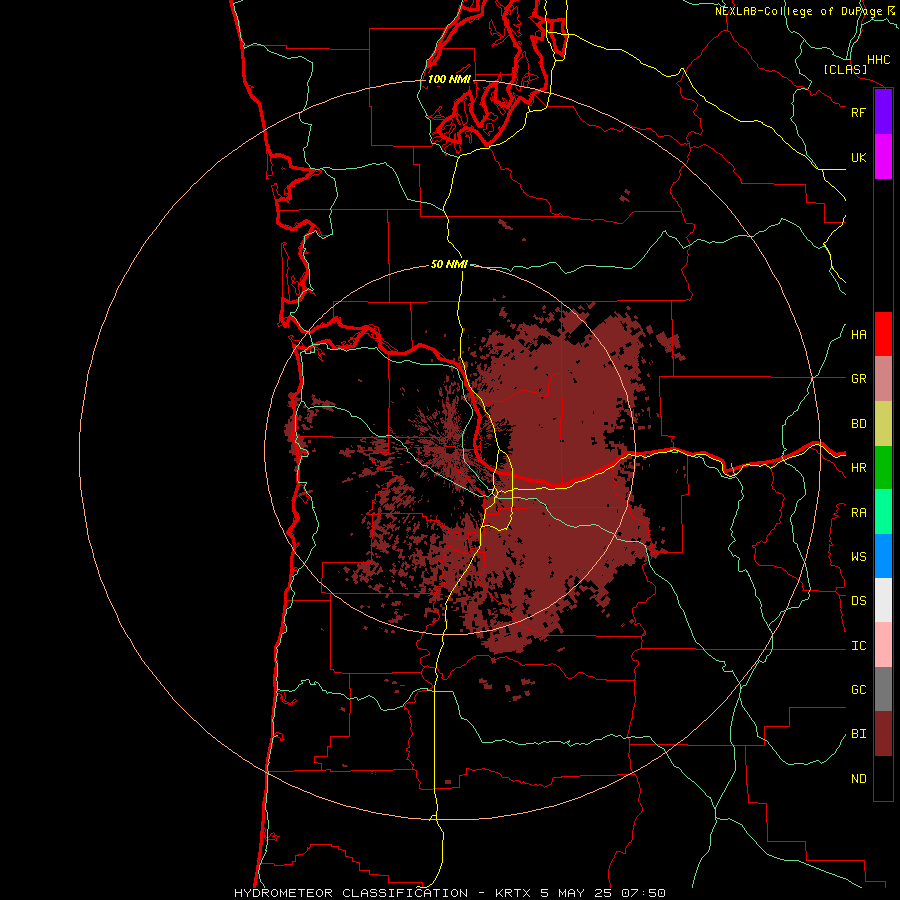900x900 pixels.
Task: Click the IC legend label
Action: (x=858, y=646)
